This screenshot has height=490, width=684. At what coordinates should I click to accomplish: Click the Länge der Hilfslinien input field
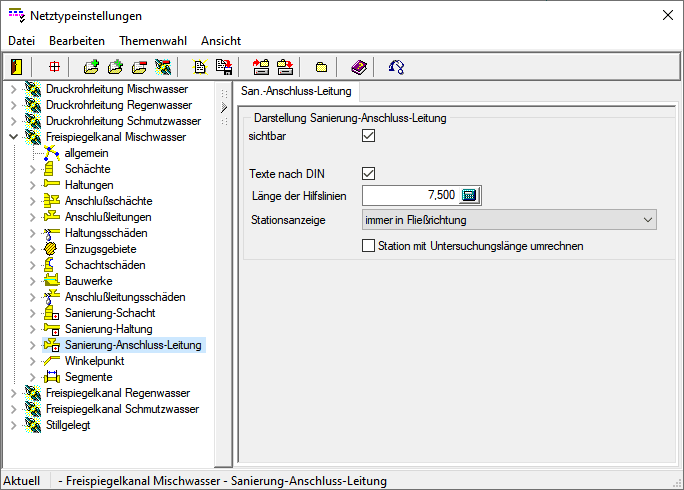410,195
